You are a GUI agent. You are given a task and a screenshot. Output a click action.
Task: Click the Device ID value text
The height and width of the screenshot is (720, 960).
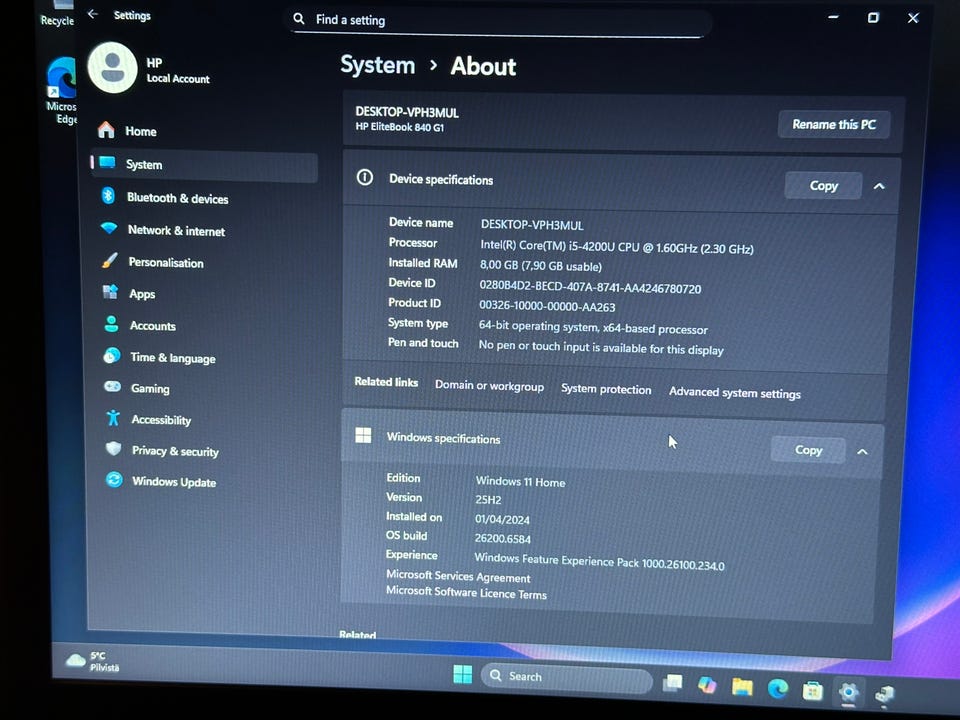click(590, 287)
